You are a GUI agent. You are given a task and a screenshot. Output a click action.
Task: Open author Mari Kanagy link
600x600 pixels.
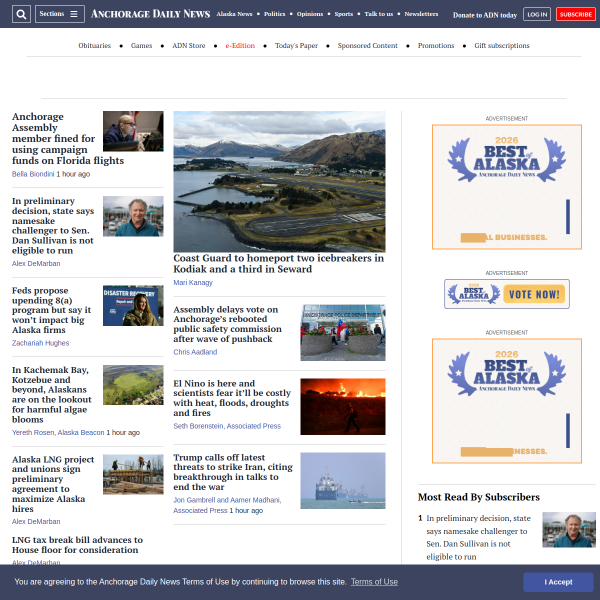click(193, 283)
